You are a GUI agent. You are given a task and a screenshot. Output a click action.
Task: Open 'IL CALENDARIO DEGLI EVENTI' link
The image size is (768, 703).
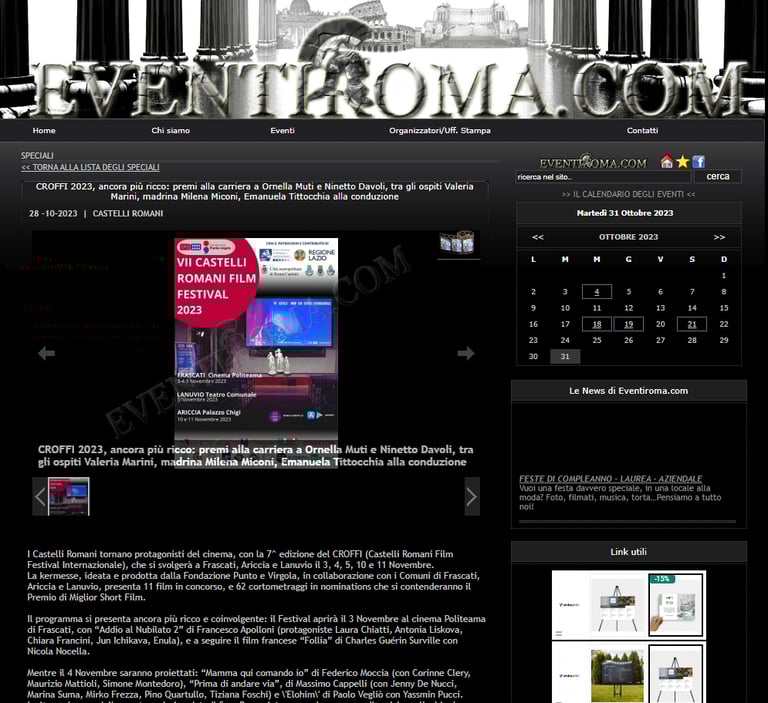click(628, 194)
